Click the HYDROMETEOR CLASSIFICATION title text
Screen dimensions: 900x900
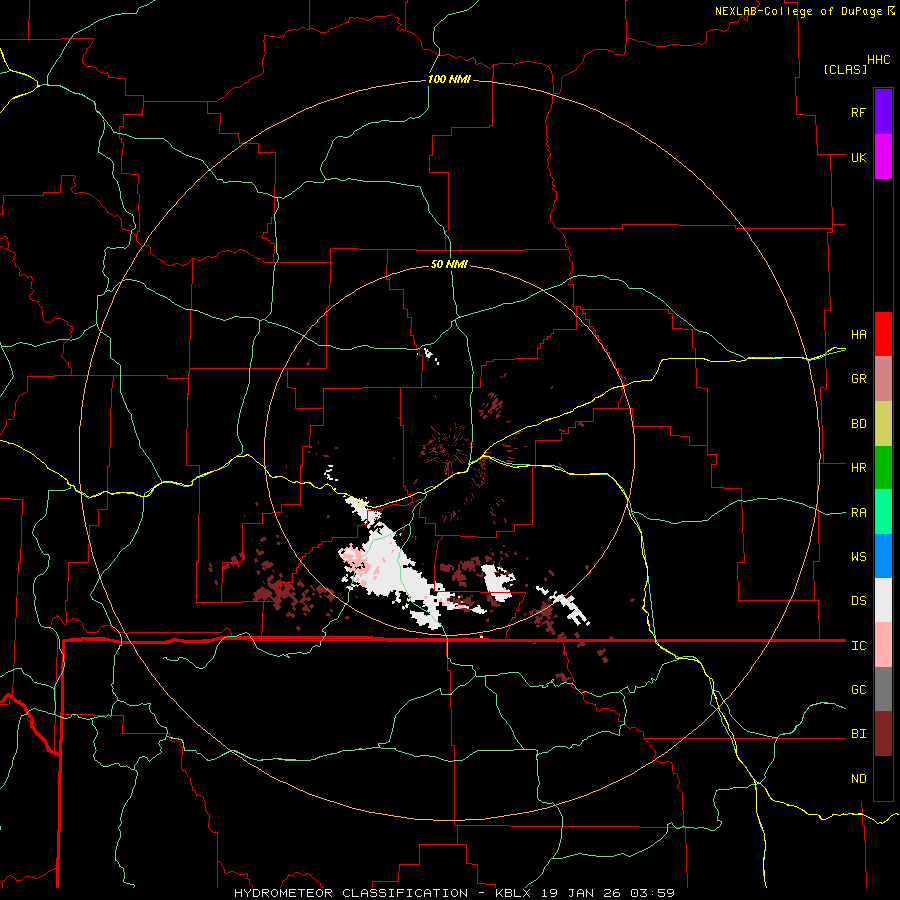pyautogui.click(x=351, y=893)
